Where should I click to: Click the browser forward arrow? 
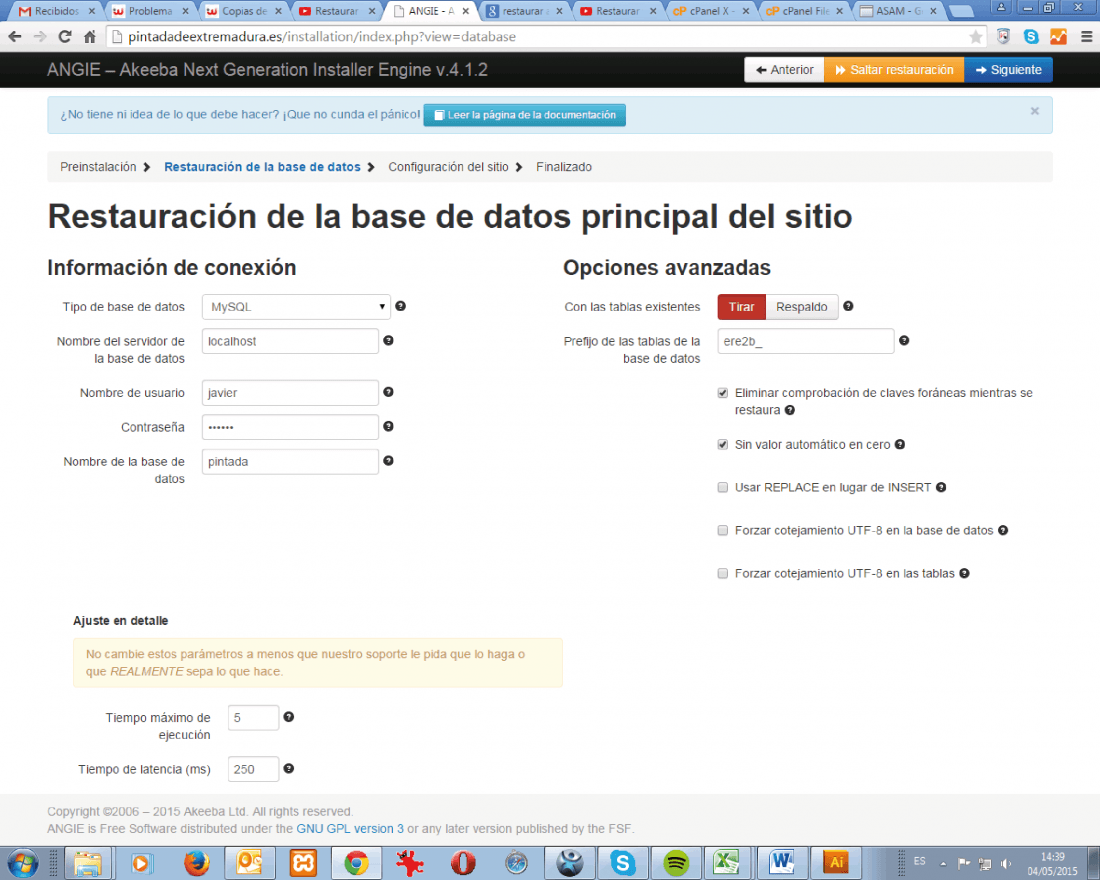tap(40, 36)
